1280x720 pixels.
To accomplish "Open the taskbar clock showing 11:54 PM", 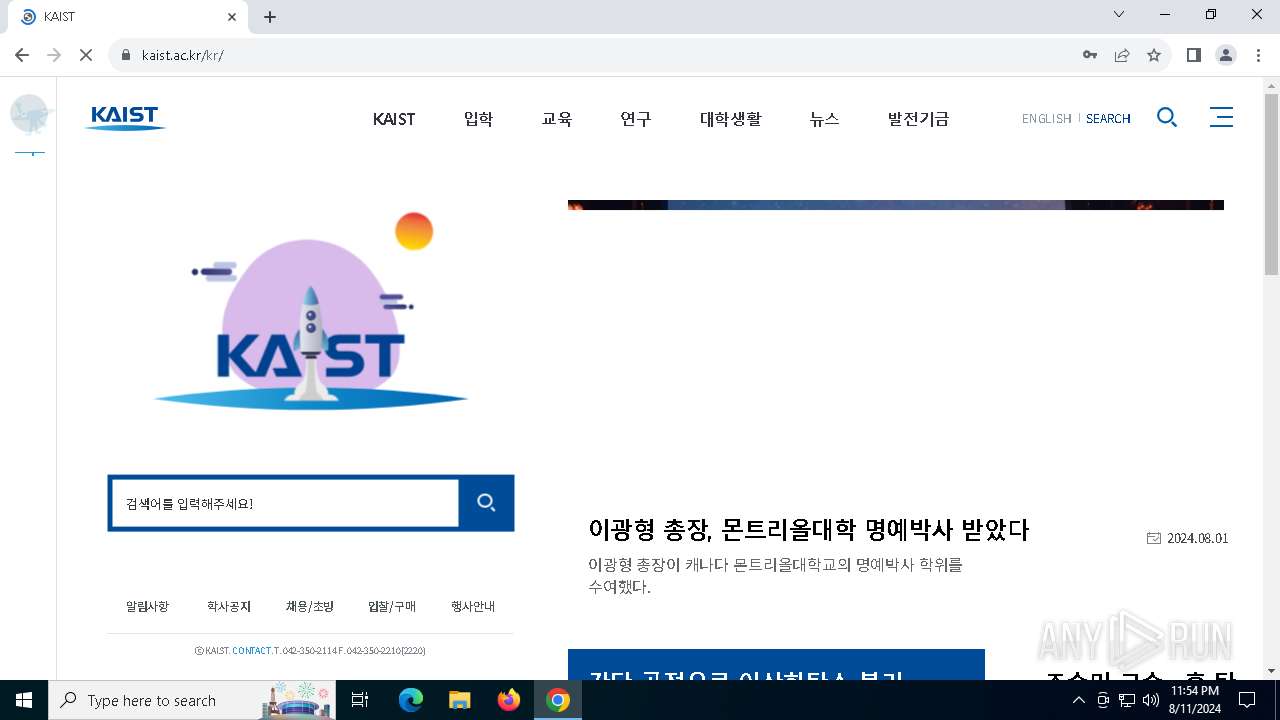I will 1194,700.
